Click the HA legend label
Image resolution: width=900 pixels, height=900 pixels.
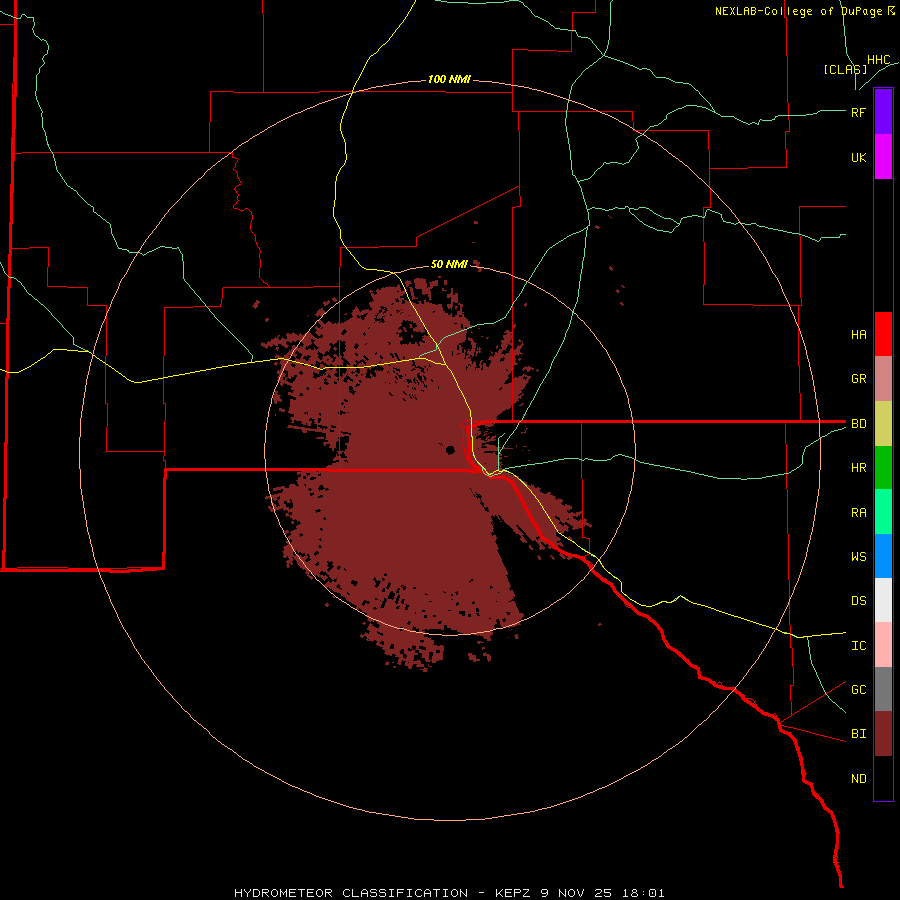[x=858, y=334]
